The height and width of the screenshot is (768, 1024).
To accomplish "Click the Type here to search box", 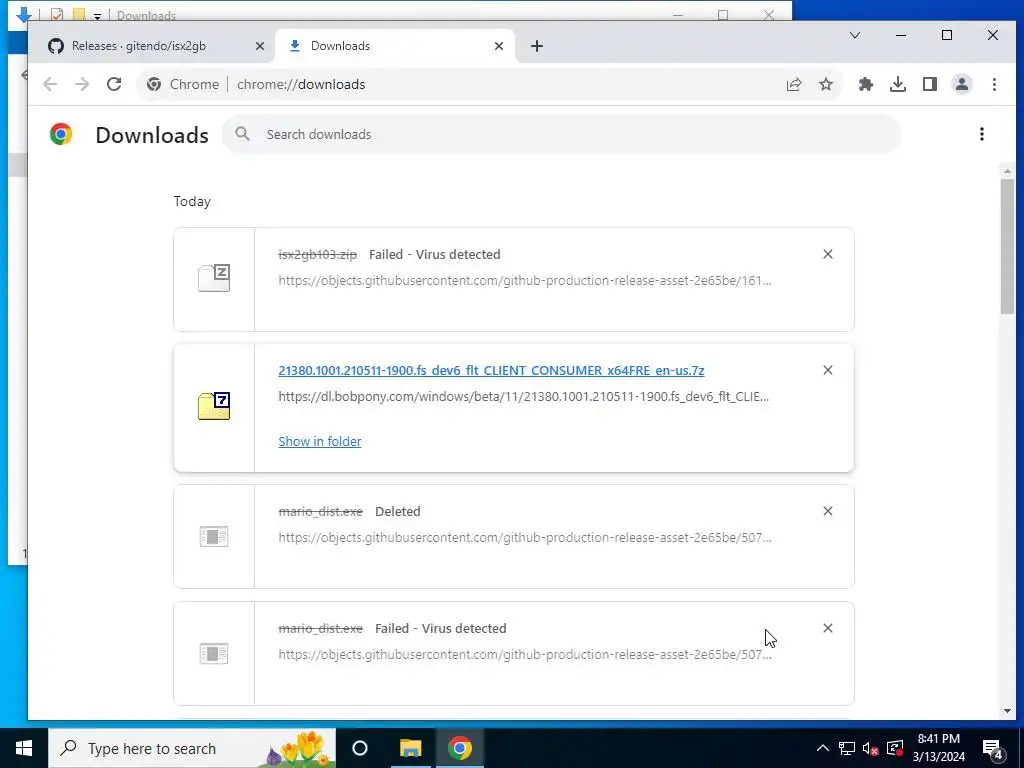I will (x=192, y=748).
